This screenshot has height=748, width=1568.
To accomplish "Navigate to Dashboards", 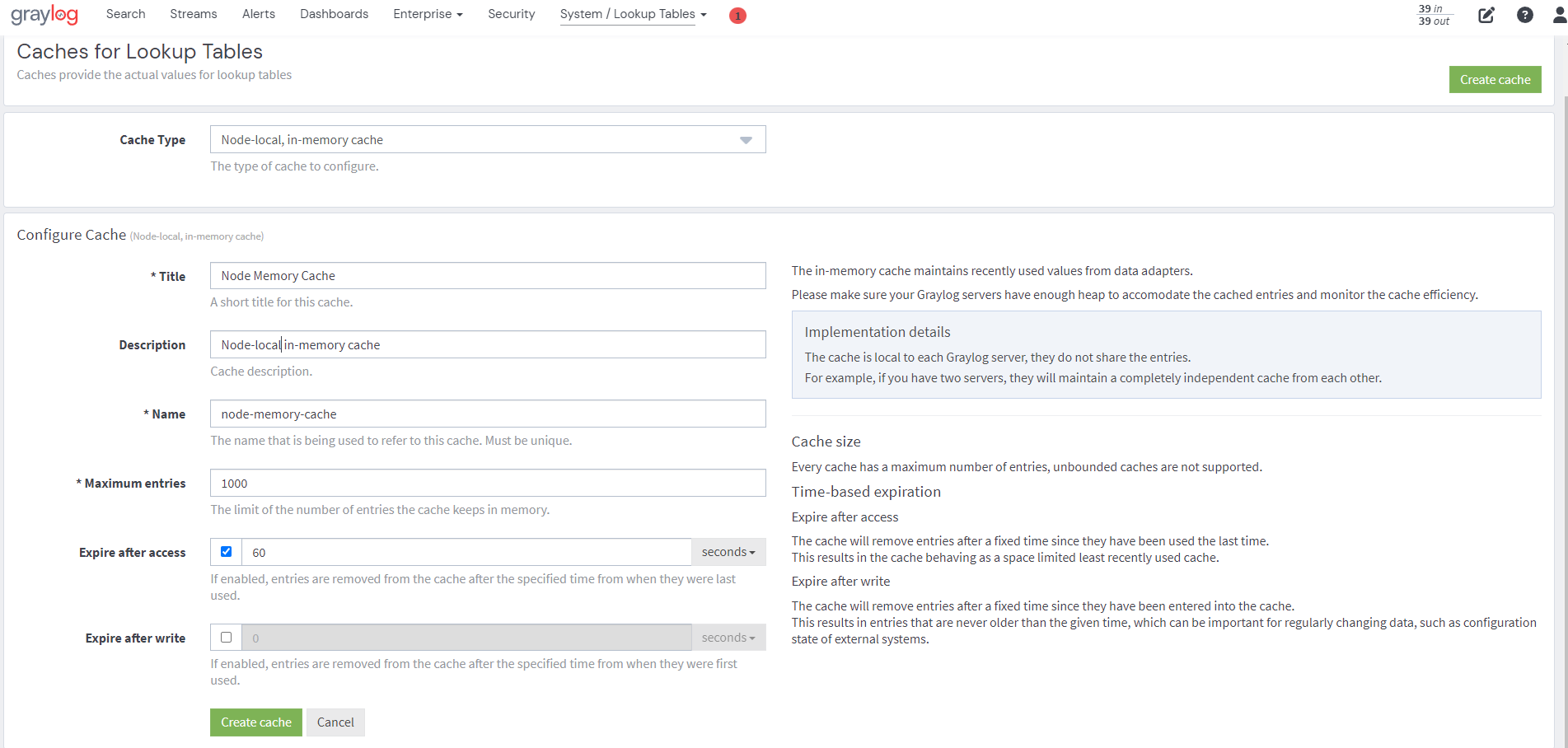I will point(334,14).
